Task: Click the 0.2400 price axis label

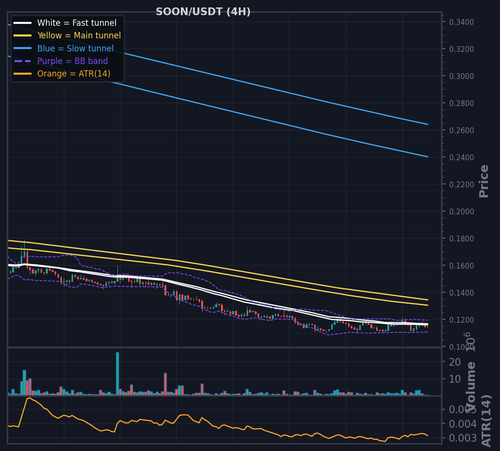Action: point(461,157)
